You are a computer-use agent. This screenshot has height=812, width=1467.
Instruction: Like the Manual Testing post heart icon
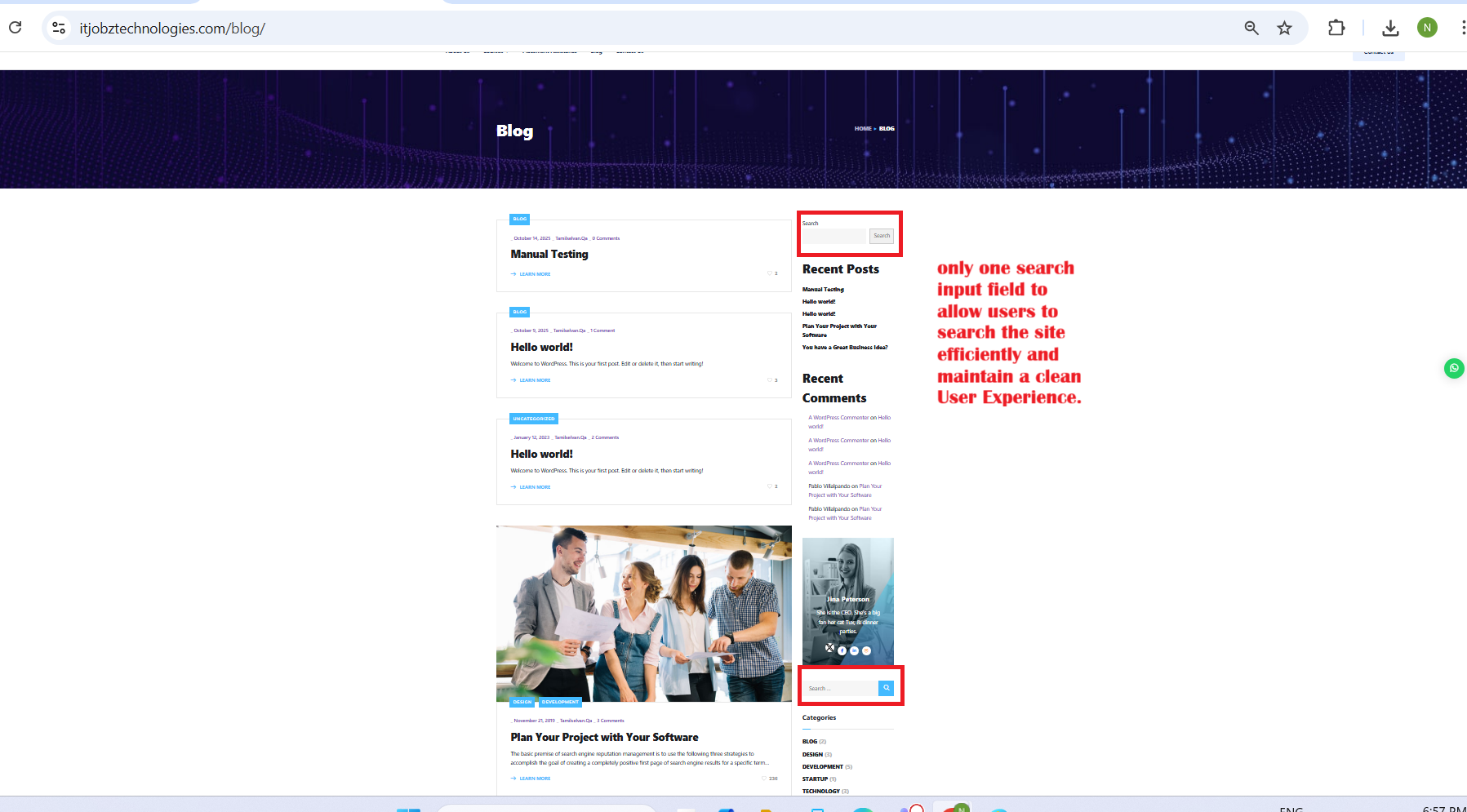769,273
